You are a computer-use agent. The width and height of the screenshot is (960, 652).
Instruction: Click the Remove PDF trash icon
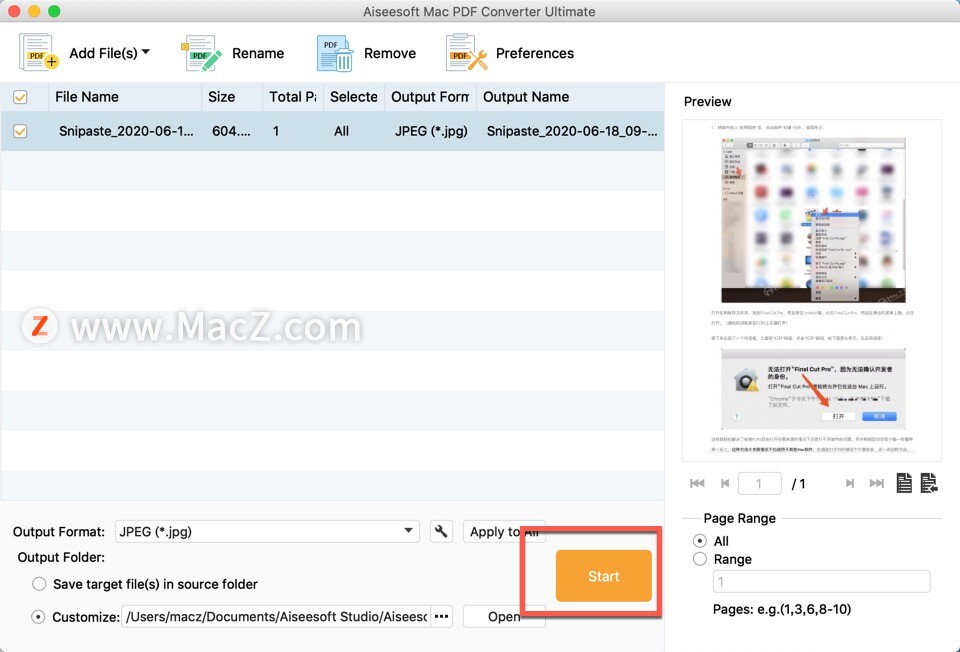point(335,53)
